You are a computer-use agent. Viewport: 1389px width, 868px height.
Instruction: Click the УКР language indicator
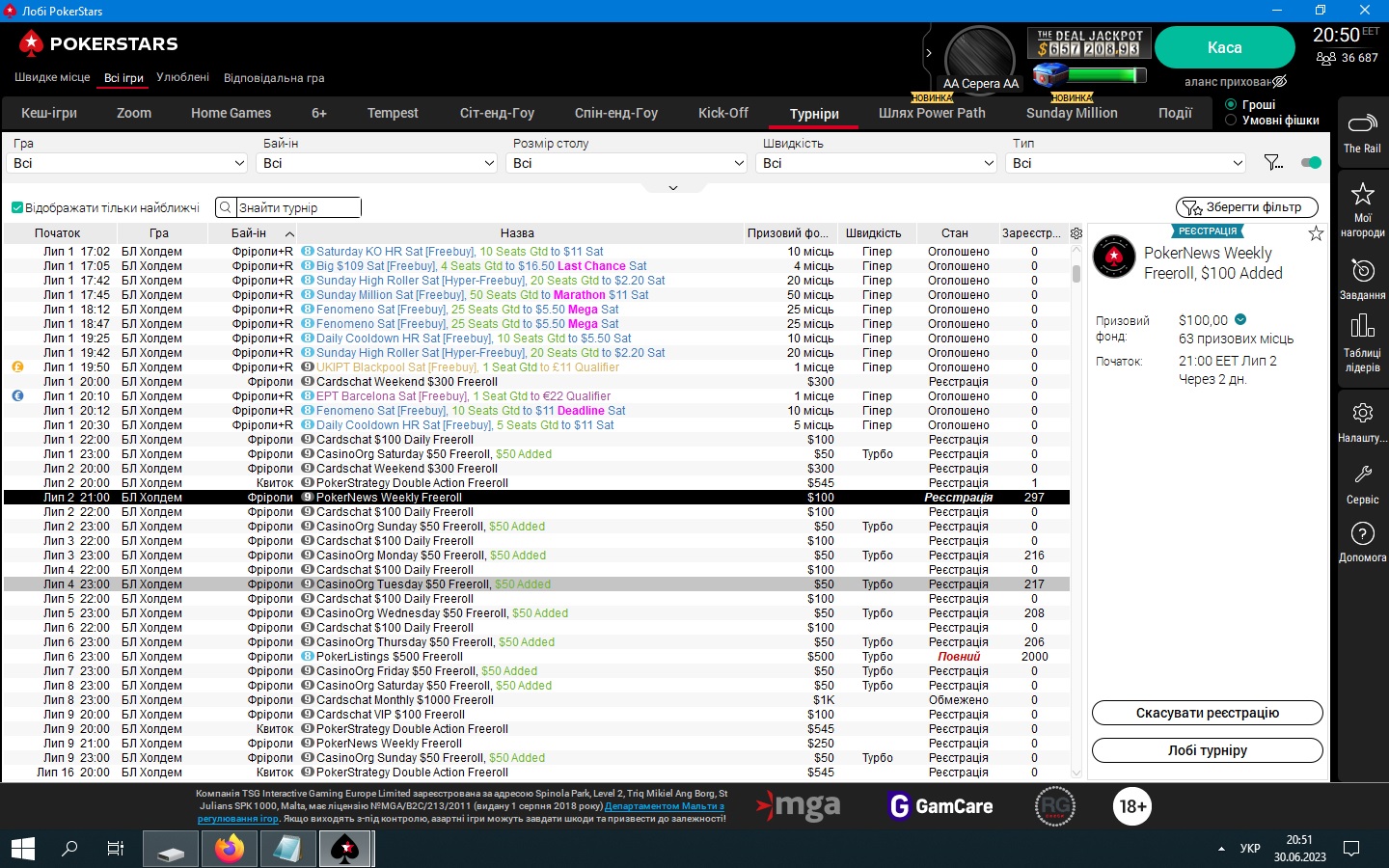point(1250,849)
